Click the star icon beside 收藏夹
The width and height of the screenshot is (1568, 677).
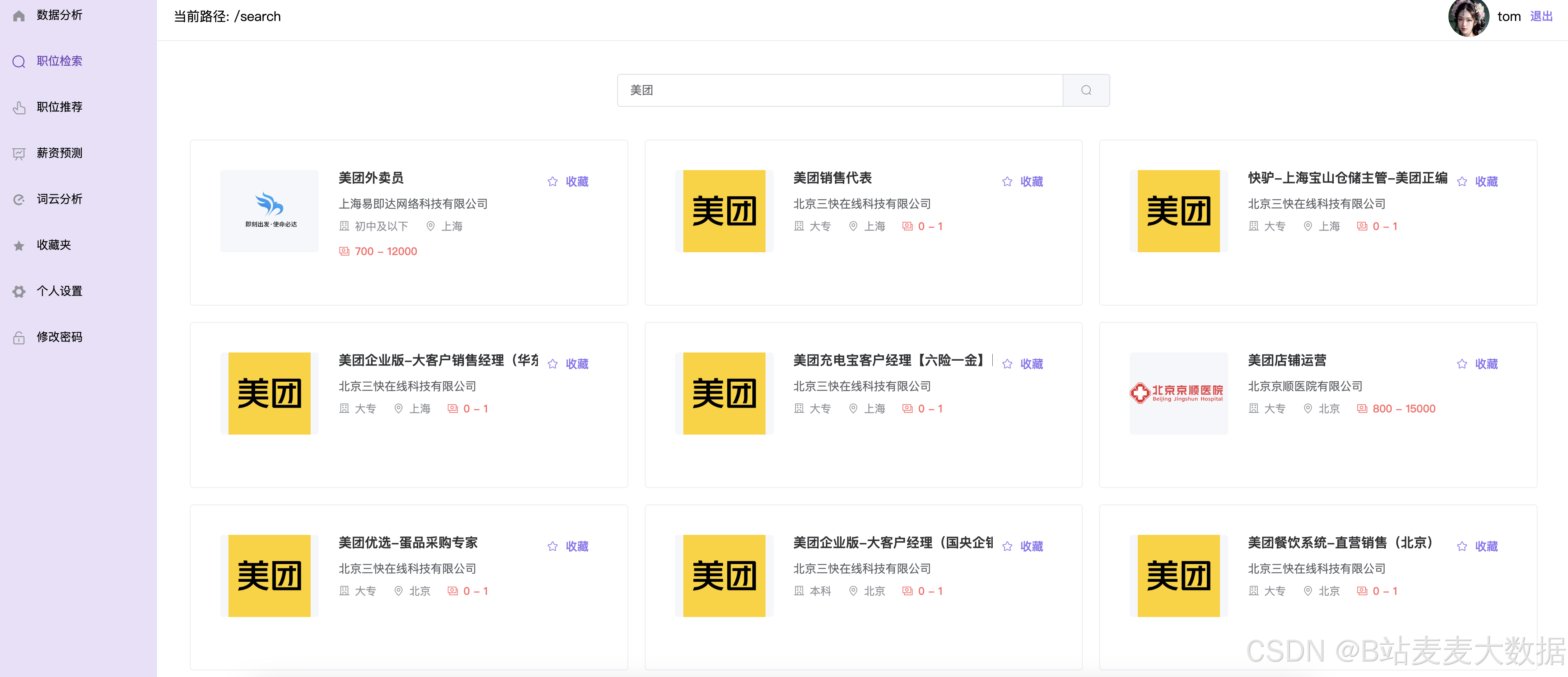point(19,245)
